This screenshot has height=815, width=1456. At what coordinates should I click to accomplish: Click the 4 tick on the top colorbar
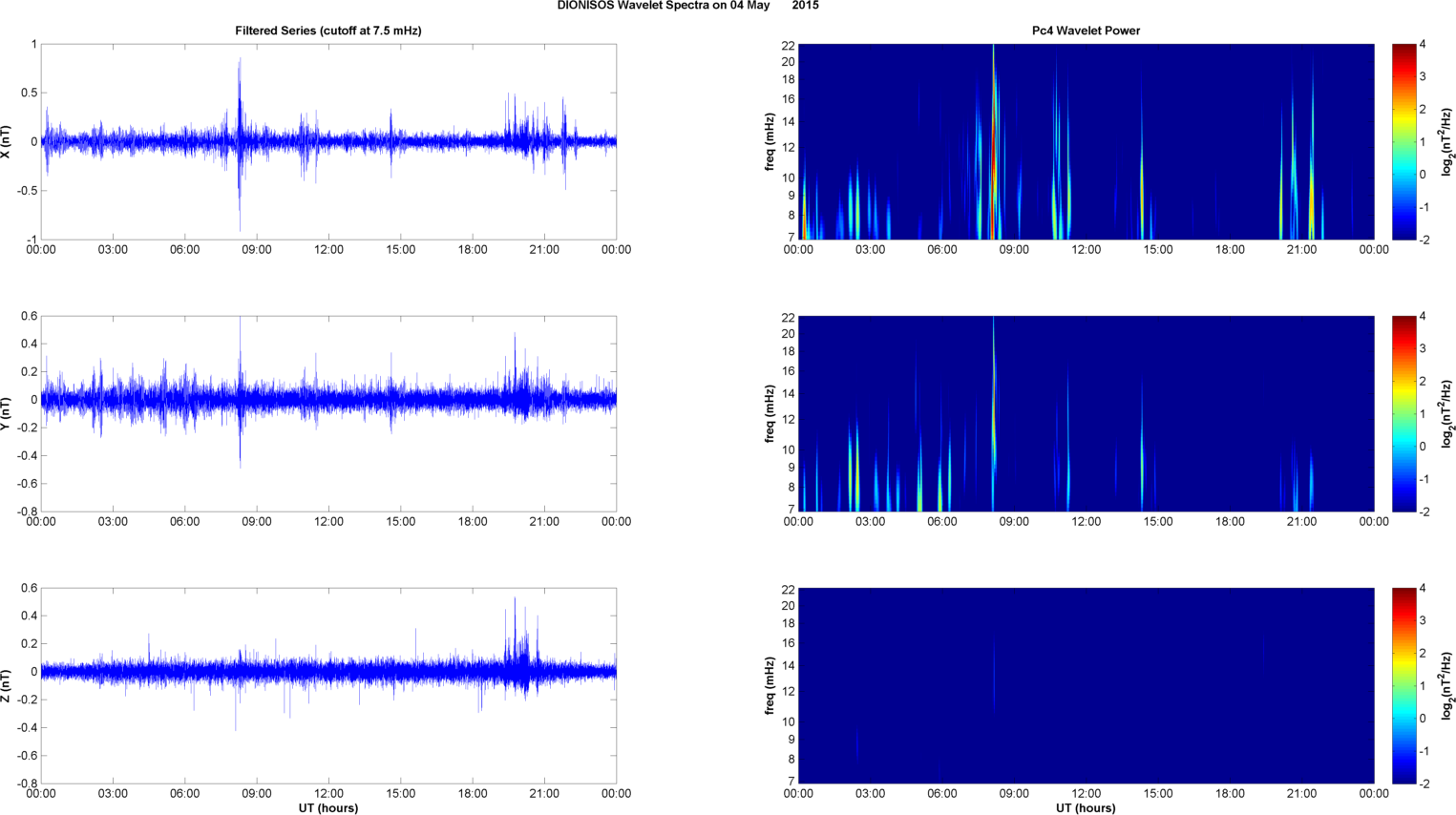(1424, 45)
